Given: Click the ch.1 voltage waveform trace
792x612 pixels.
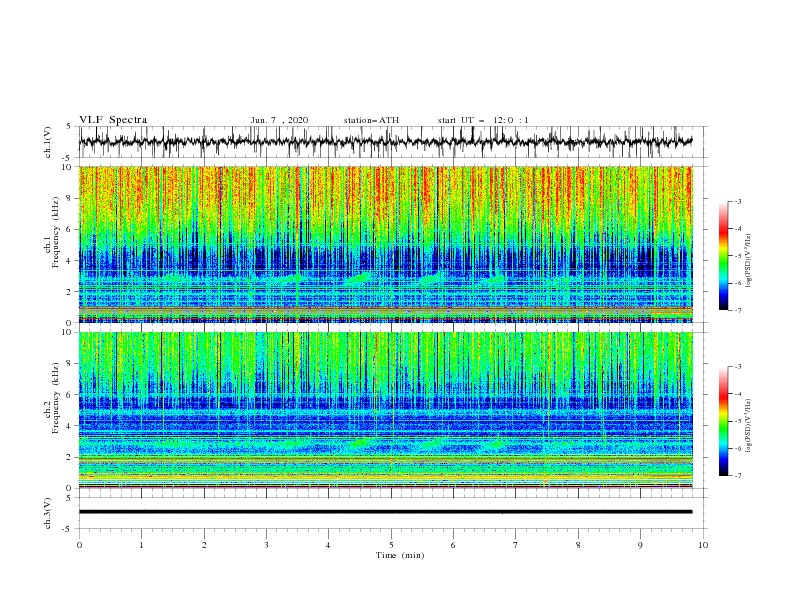Looking at the screenshot, I should click(385, 142).
